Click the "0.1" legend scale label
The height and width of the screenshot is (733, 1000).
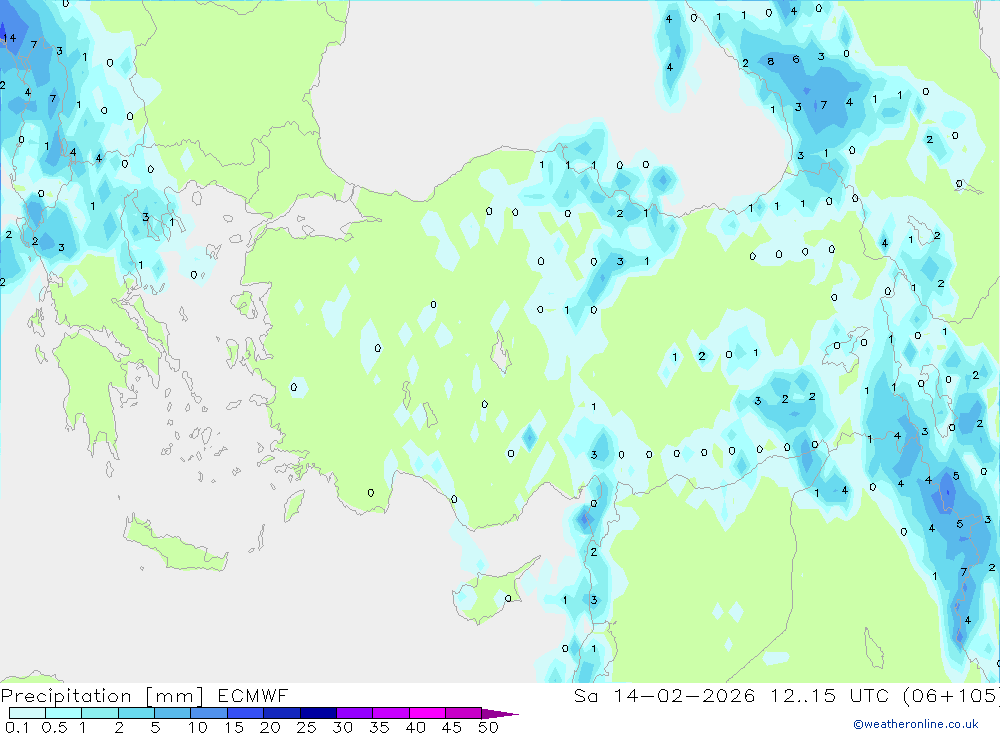(x=17, y=727)
